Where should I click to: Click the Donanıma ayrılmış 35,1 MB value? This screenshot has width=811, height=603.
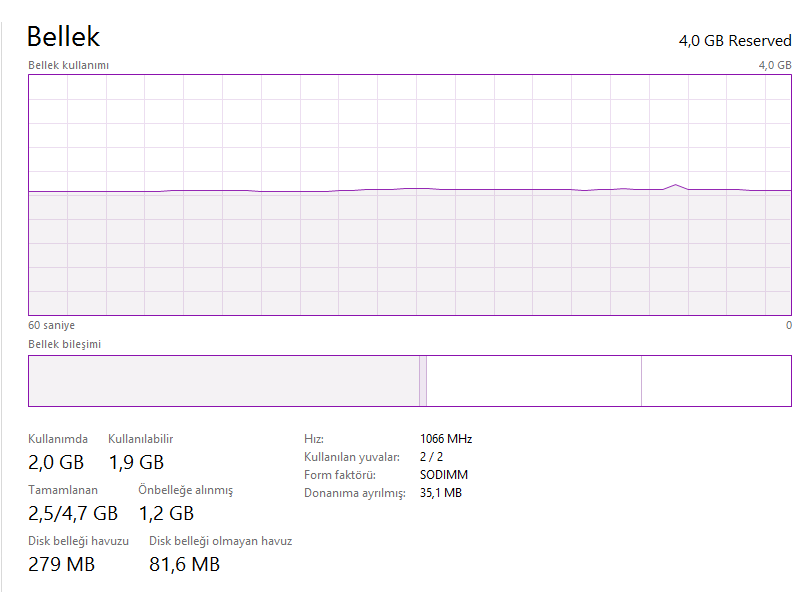coord(441,493)
